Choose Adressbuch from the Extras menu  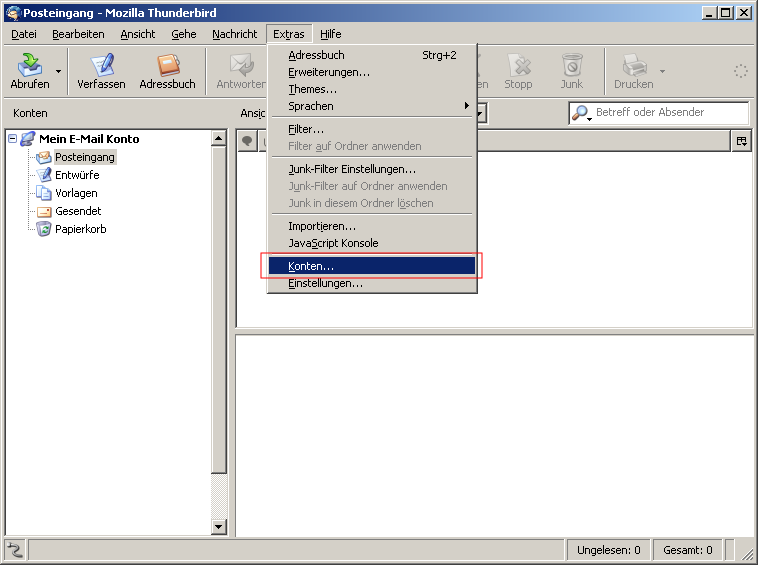click(372, 55)
